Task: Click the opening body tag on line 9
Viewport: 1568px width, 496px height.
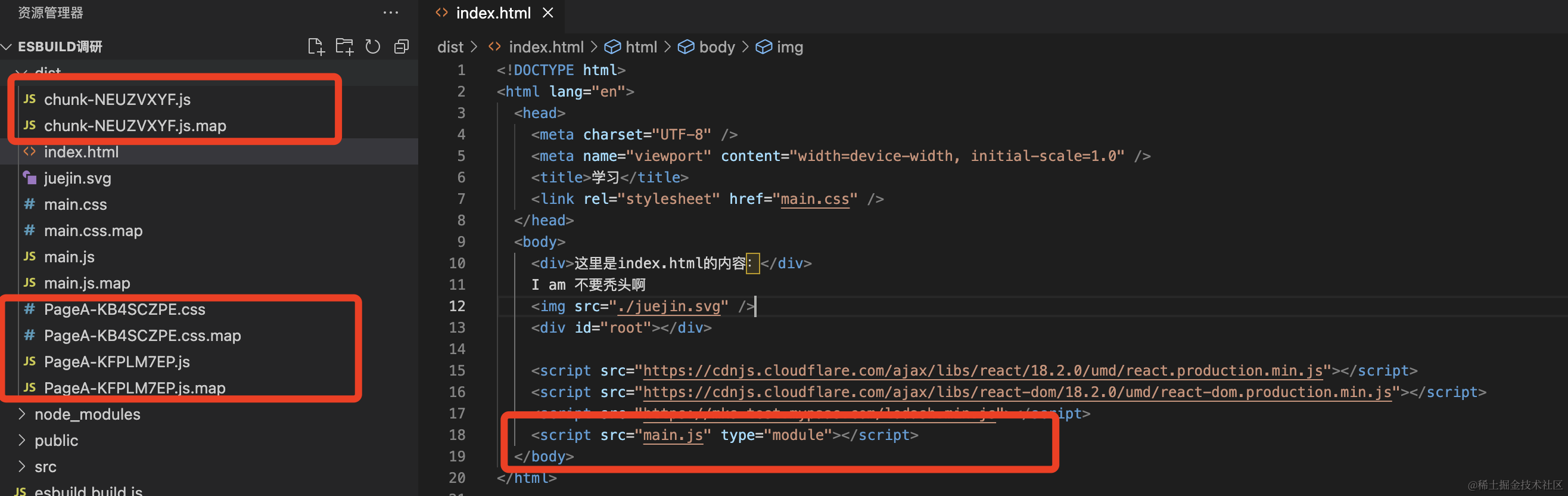Action: click(x=539, y=241)
